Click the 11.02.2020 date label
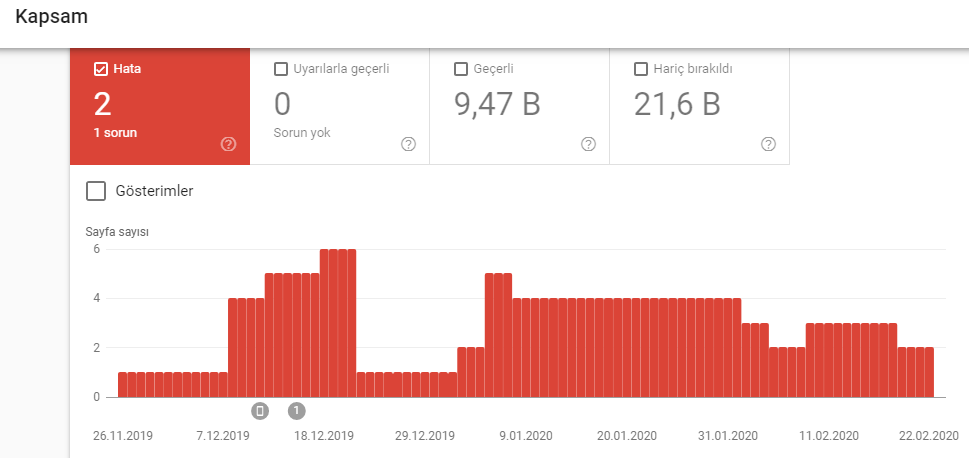 (829, 436)
